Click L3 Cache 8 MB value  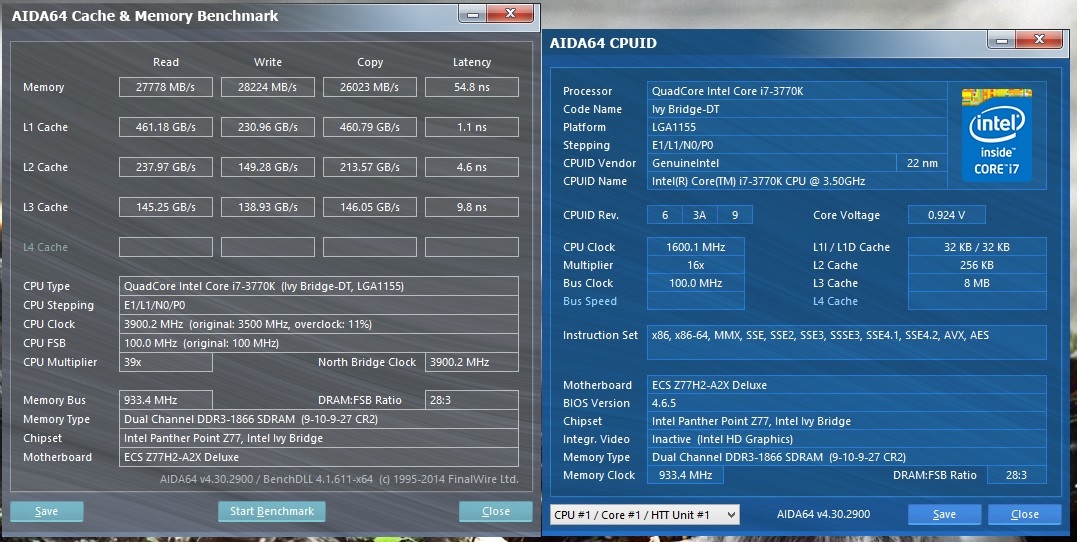pyautogui.click(x=977, y=283)
